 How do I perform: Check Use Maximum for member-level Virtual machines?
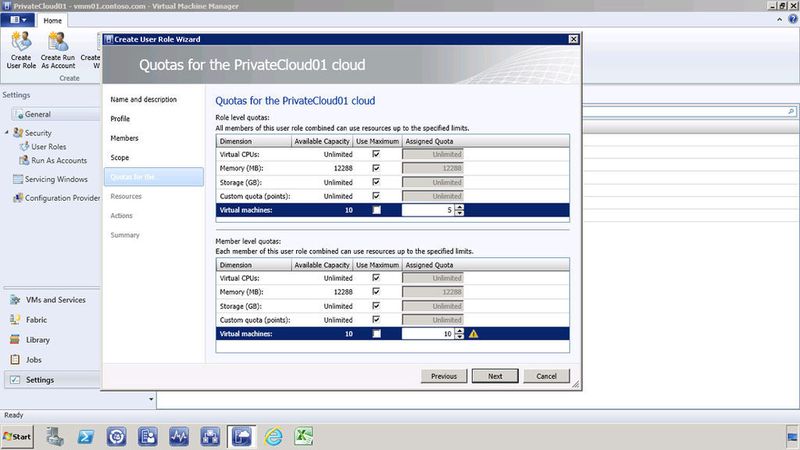[377, 334]
